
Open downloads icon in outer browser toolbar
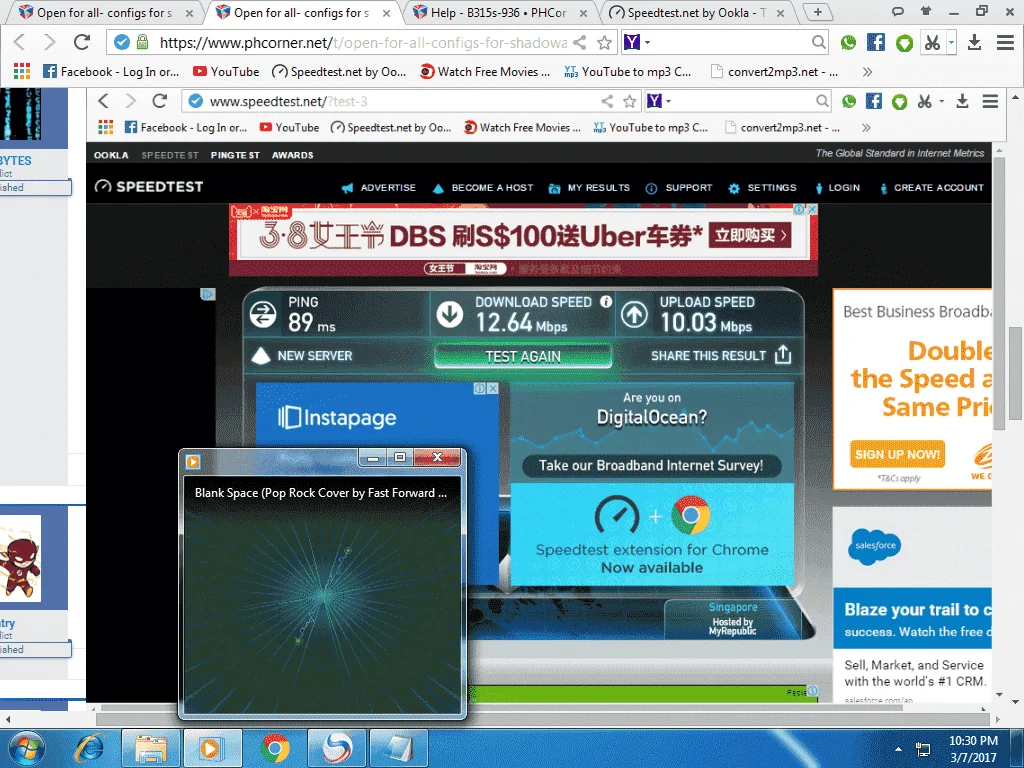coord(974,43)
